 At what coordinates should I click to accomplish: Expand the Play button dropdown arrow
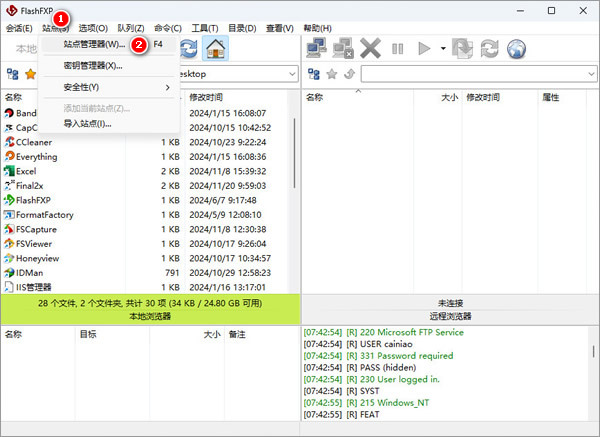[x=441, y=48]
